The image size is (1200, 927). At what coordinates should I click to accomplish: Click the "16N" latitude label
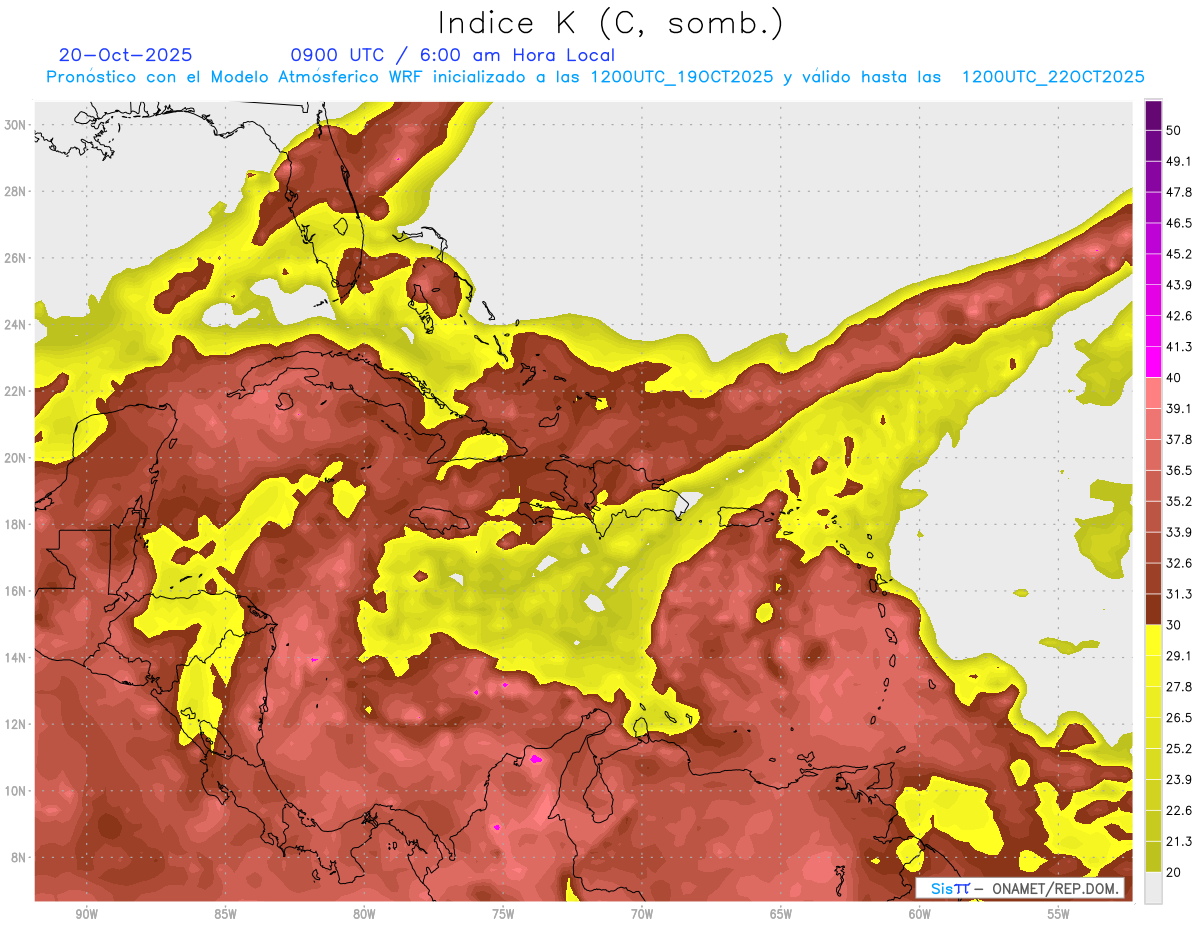pos(16,591)
